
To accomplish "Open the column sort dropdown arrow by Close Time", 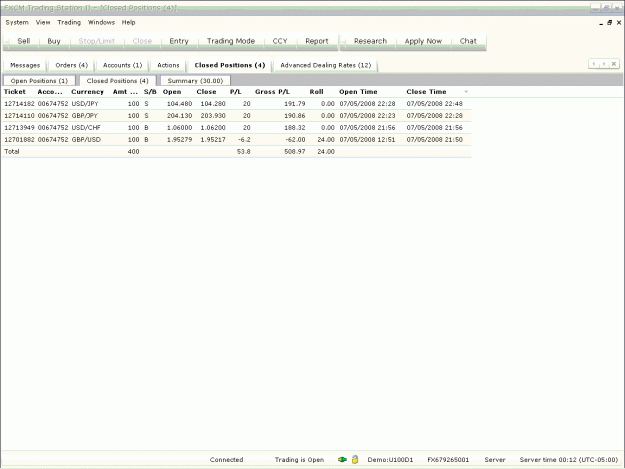I will point(466,92).
